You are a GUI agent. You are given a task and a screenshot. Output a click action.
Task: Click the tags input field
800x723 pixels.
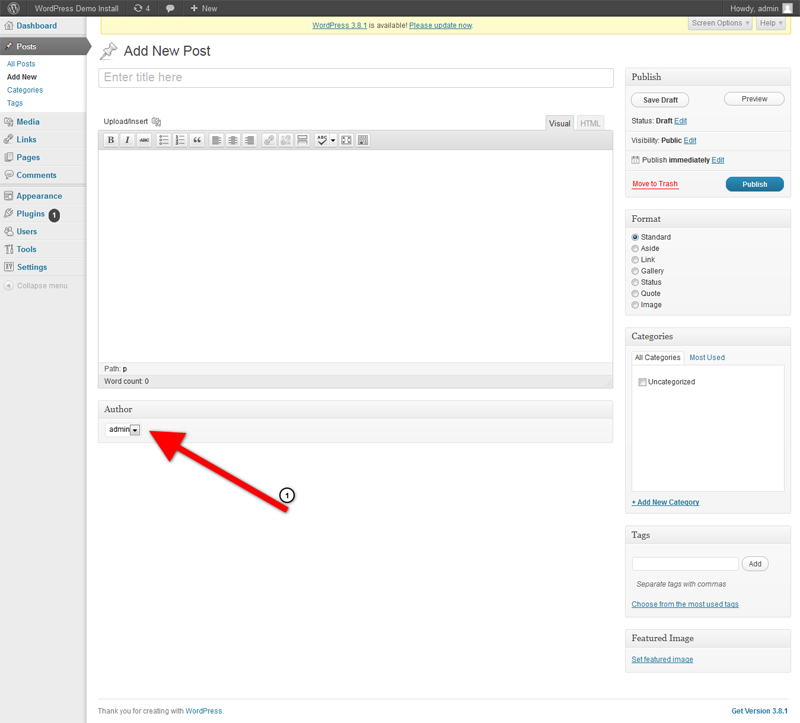click(x=685, y=564)
